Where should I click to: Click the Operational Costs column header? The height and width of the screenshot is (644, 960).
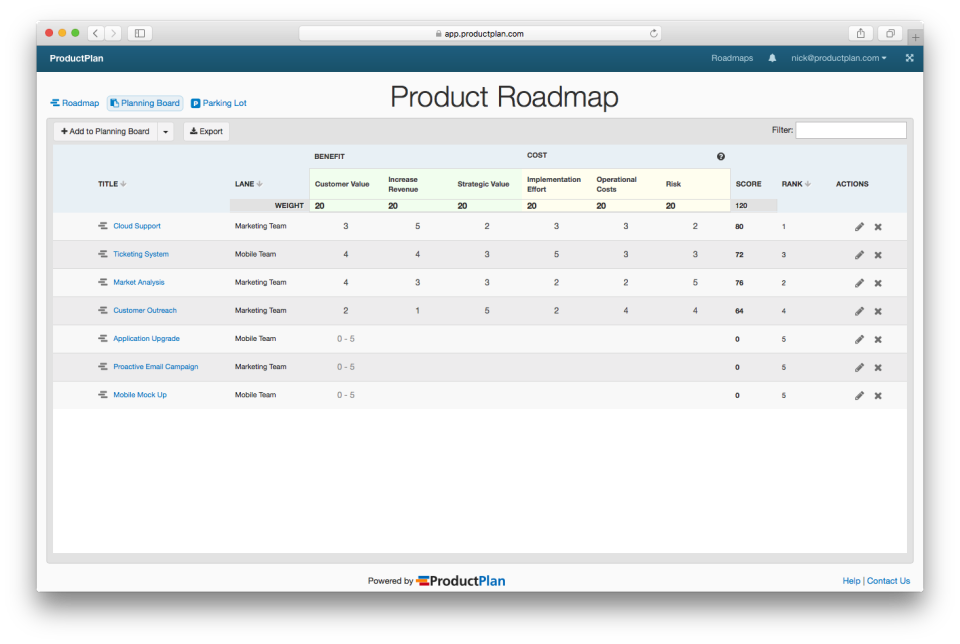tap(617, 184)
